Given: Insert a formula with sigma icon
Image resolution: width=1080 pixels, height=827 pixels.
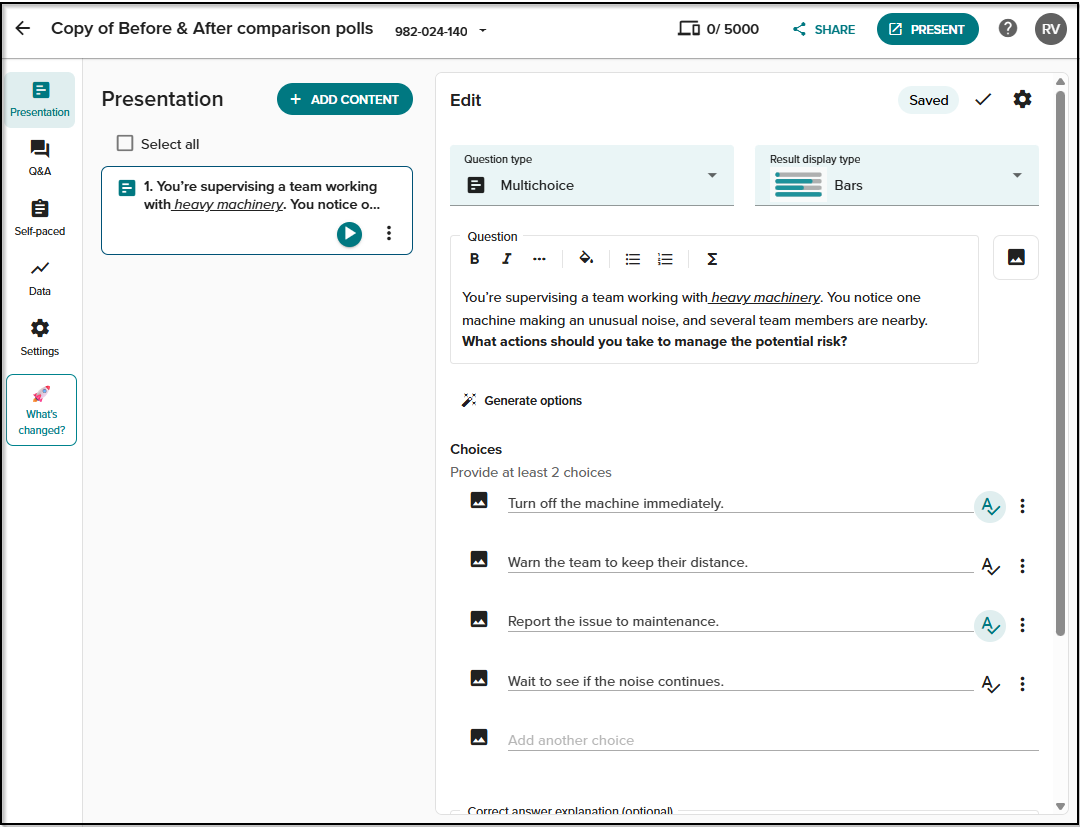Looking at the screenshot, I should point(712,259).
